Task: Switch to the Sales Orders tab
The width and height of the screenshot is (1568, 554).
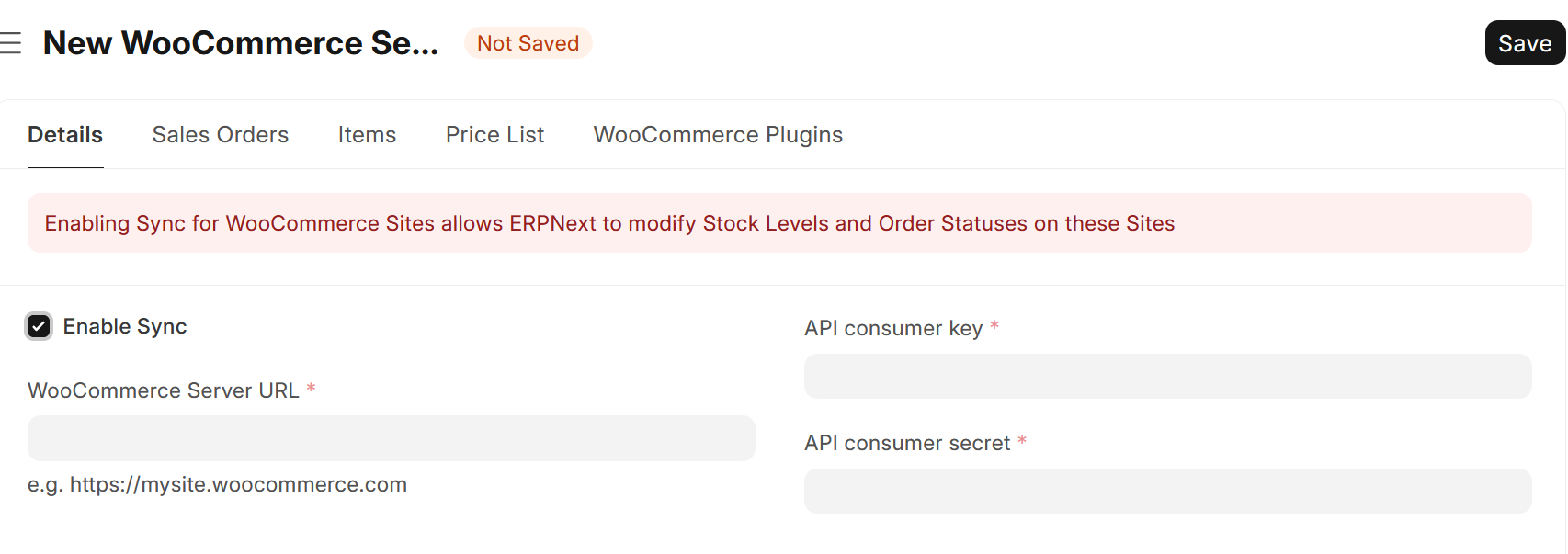Action: click(220, 134)
